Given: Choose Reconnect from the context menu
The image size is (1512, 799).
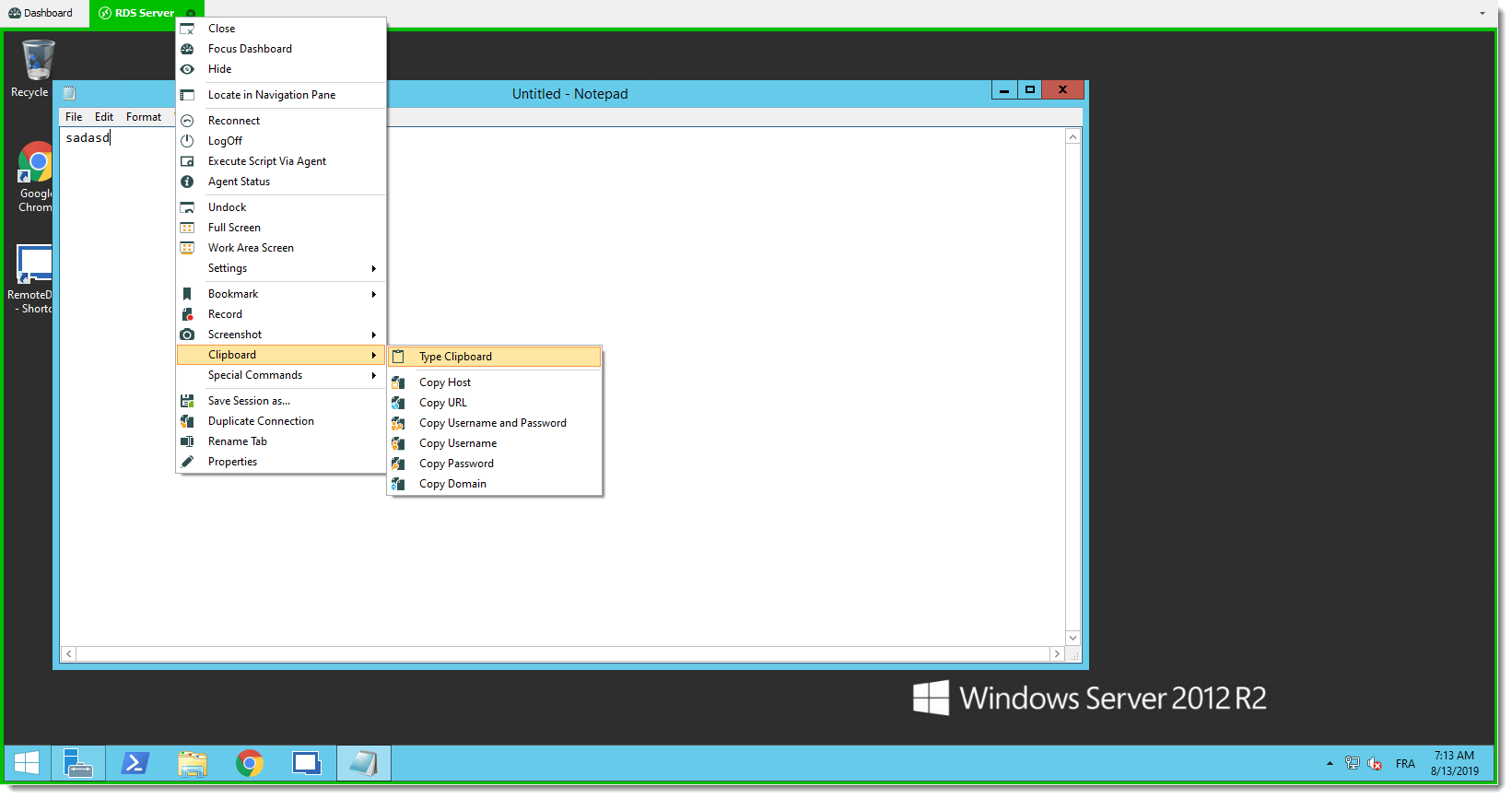Looking at the screenshot, I should 281,121.
